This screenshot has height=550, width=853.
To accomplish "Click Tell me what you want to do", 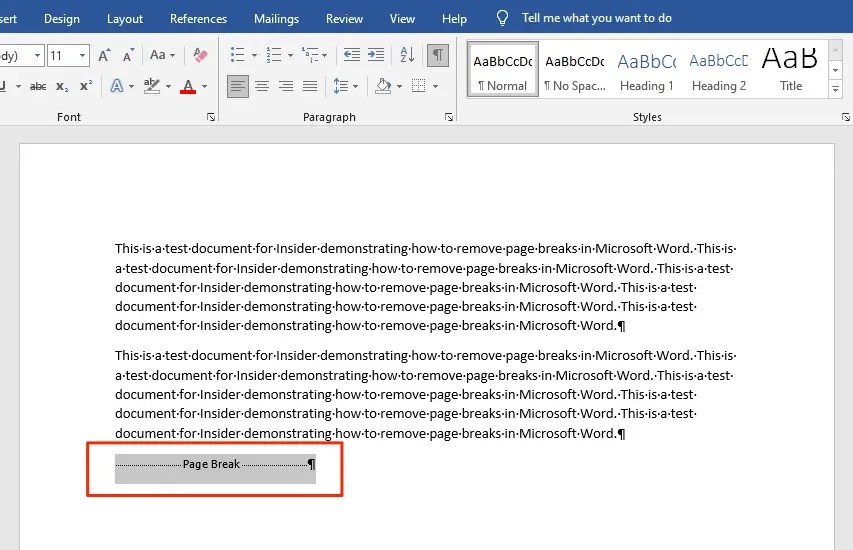I will tap(597, 18).
